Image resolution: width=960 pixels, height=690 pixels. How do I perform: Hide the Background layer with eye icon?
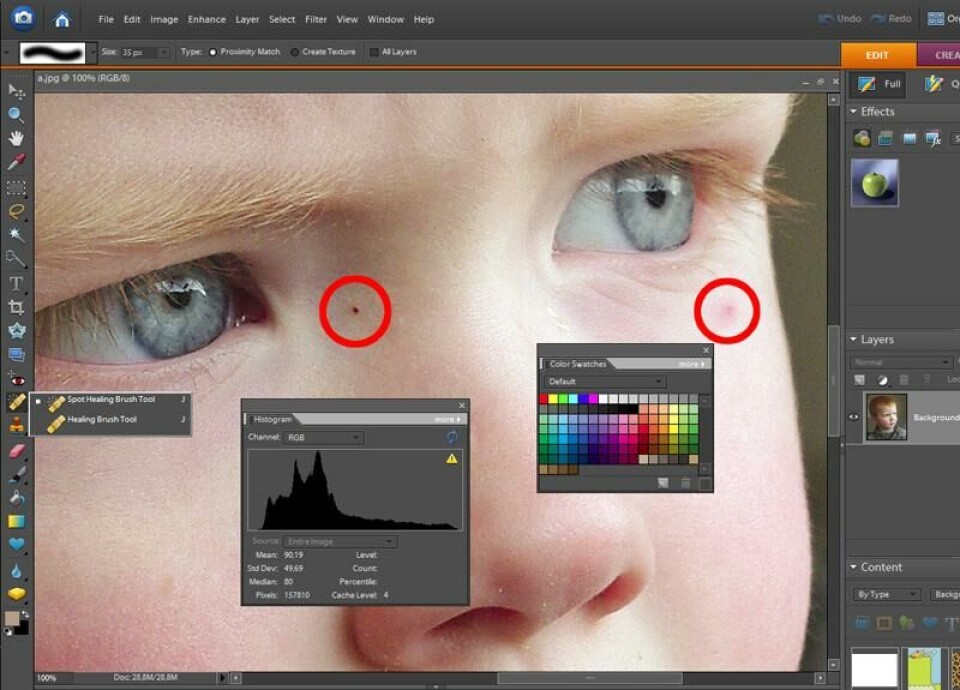pos(853,417)
